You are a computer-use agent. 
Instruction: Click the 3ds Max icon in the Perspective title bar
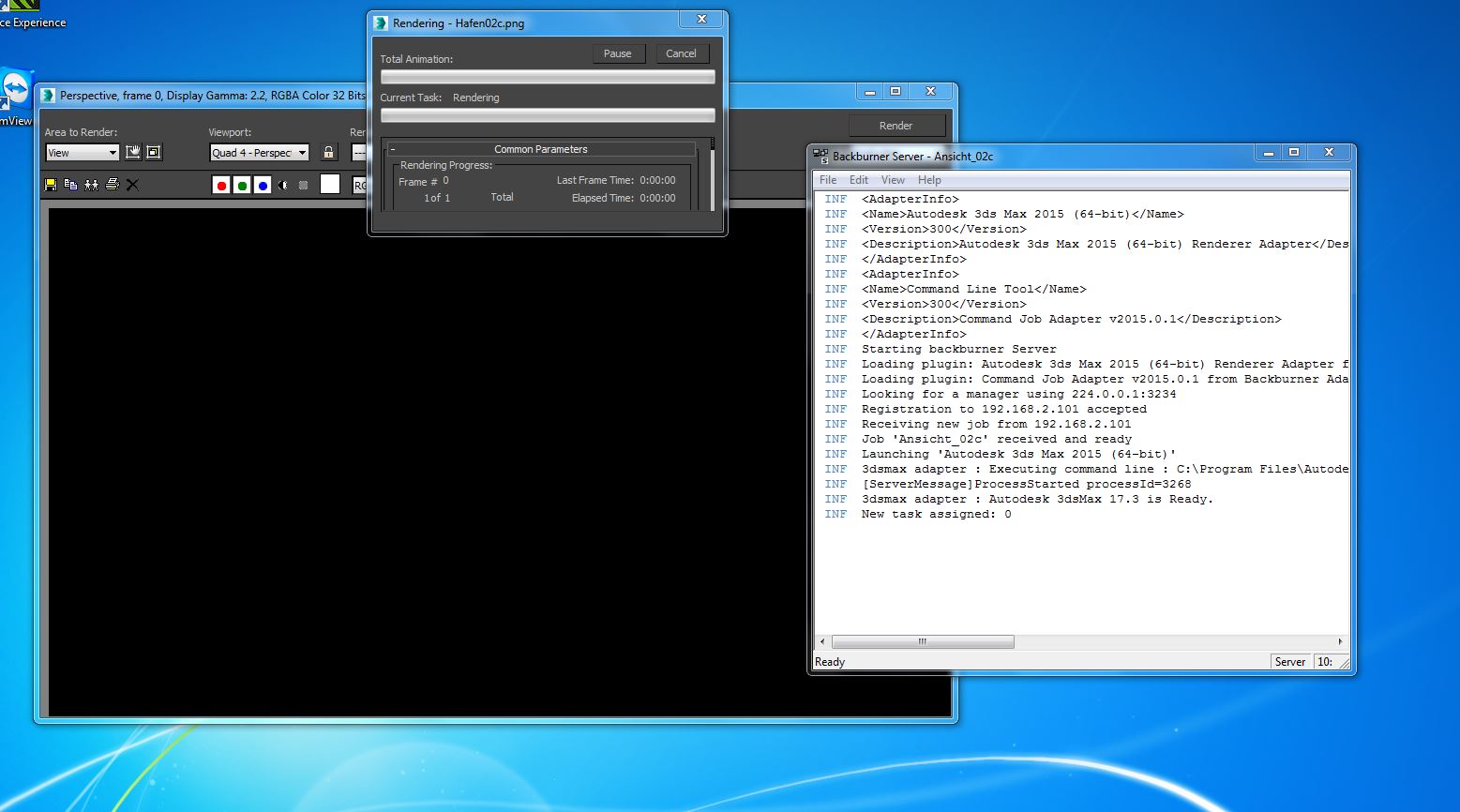[x=48, y=95]
